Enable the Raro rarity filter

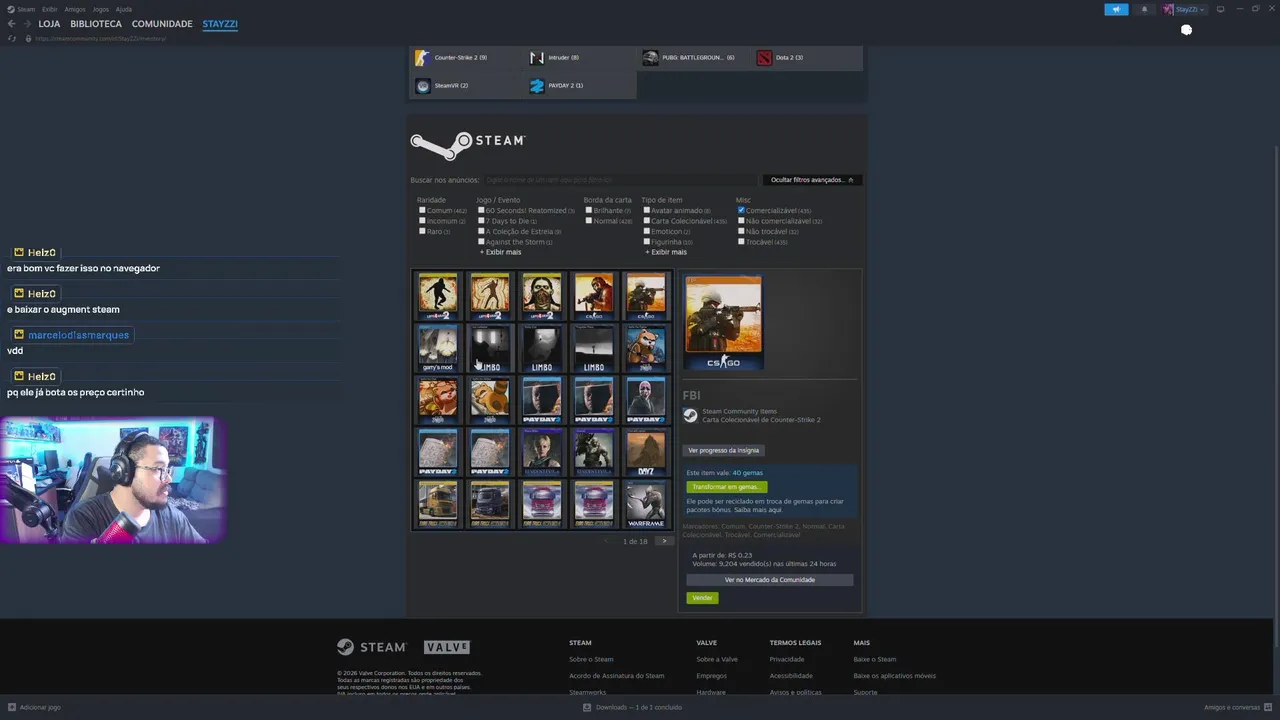point(422,231)
